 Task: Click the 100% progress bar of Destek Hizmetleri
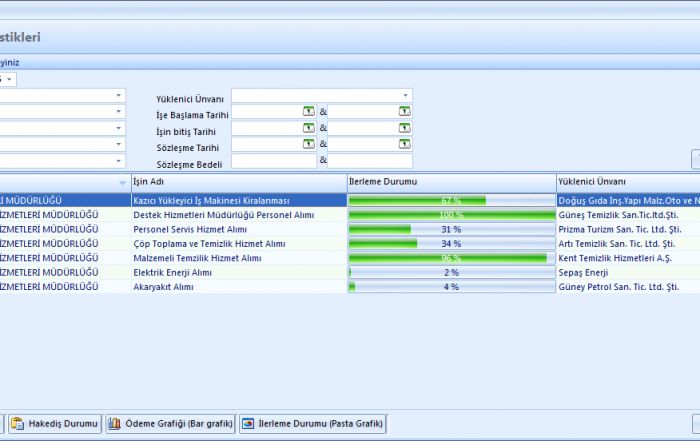click(x=451, y=215)
